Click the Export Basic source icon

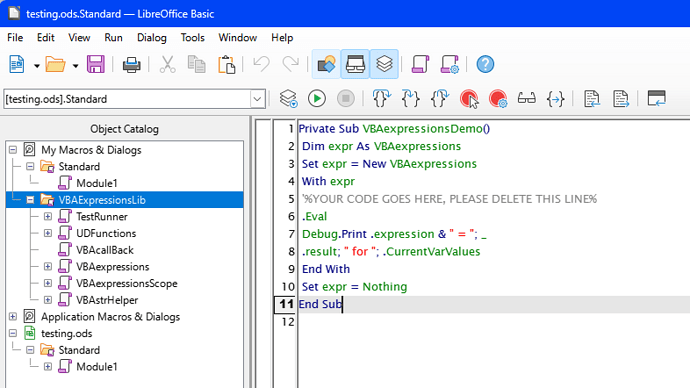(x=620, y=99)
